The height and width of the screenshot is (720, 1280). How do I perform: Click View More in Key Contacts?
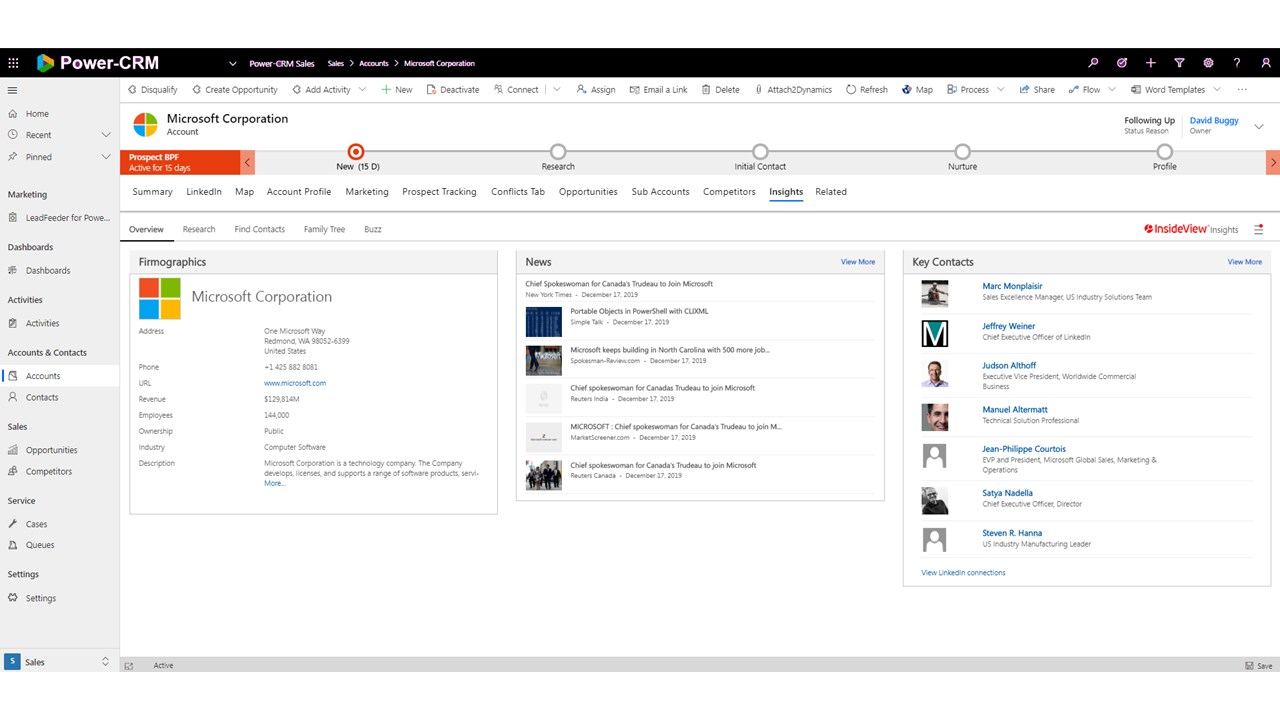click(x=1245, y=262)
